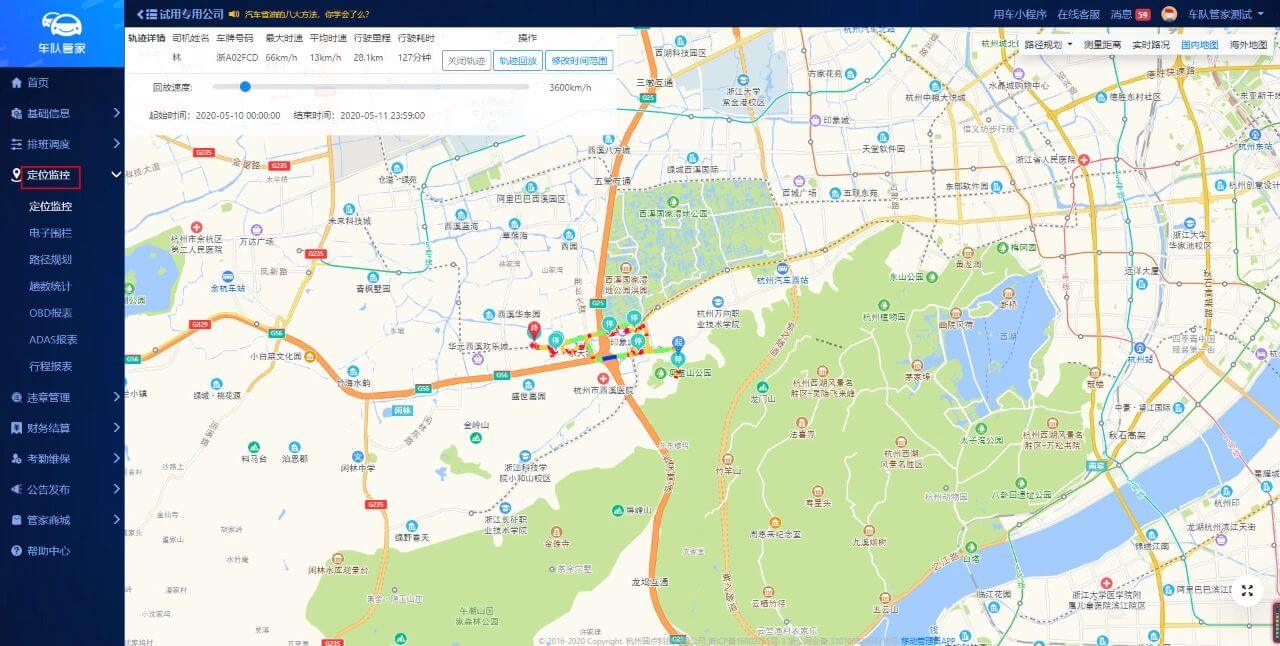Switch to 海外地图 overseas map

tap(1248, 45)
